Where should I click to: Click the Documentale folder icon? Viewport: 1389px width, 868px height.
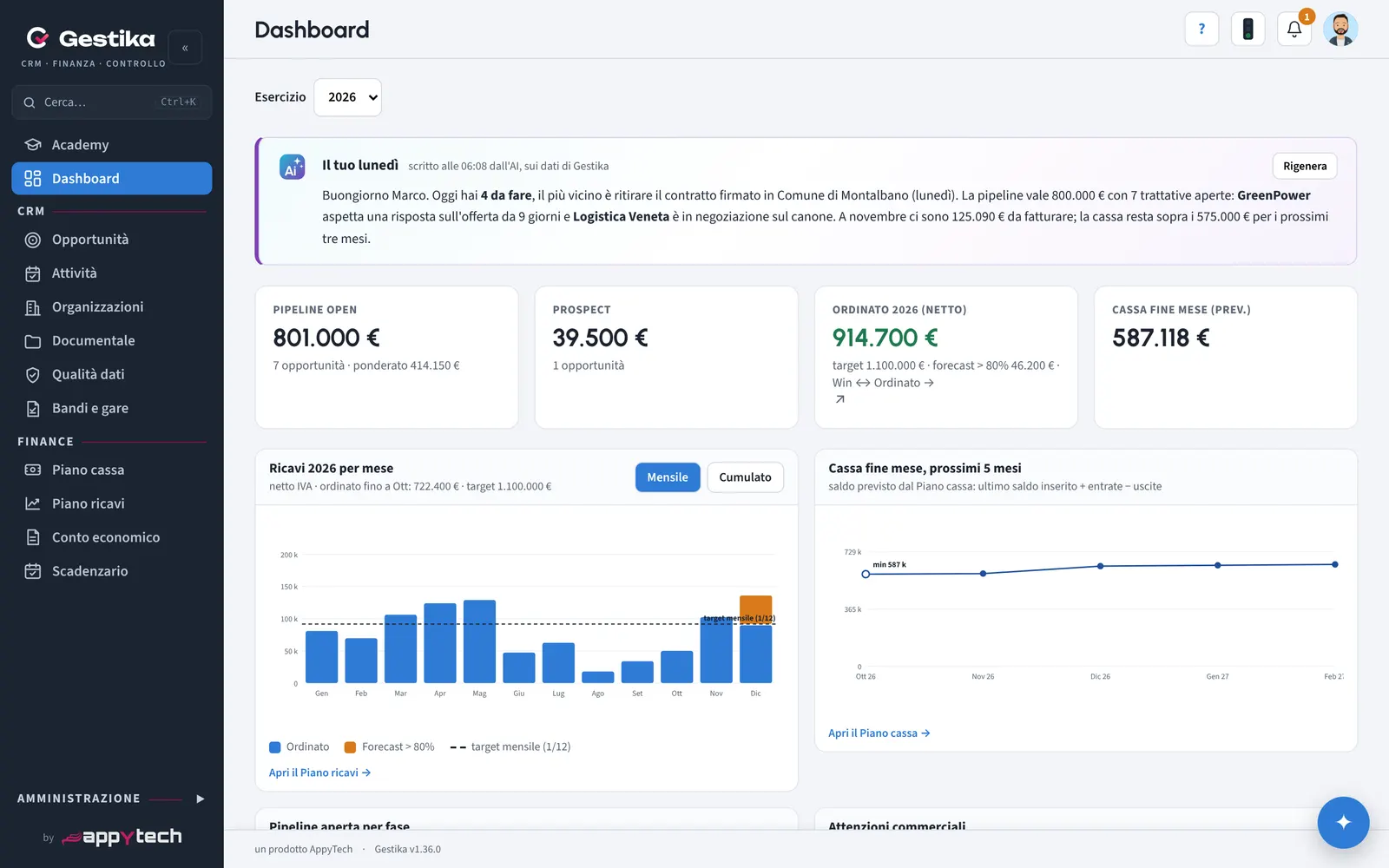[33, 341]
